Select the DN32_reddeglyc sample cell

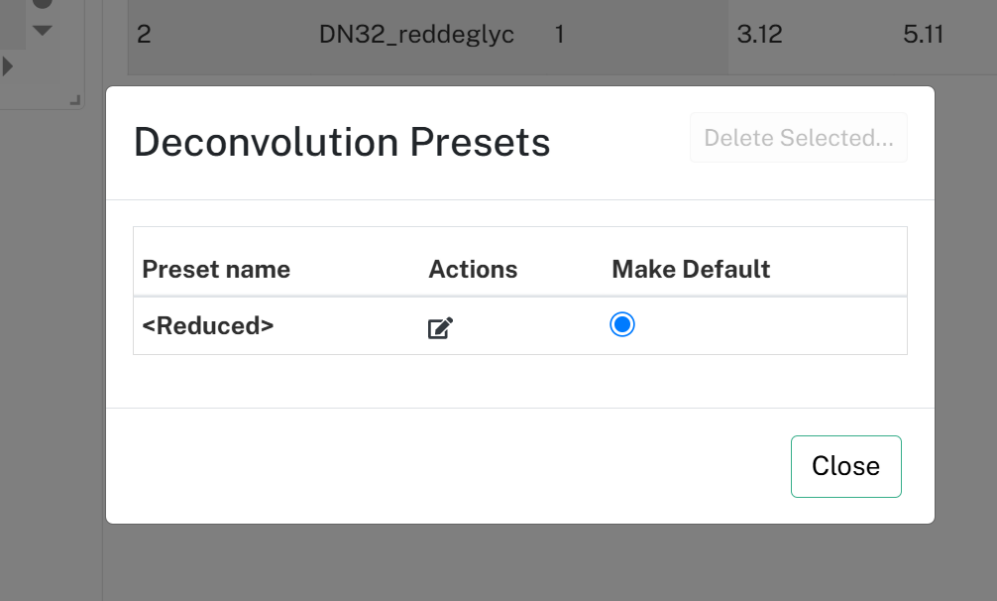(x=416, y=34)
